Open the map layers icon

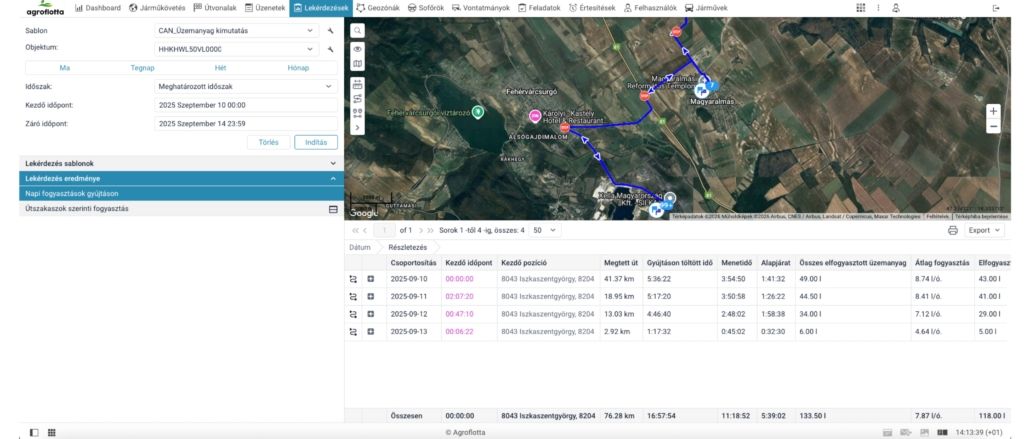(358, 64)
